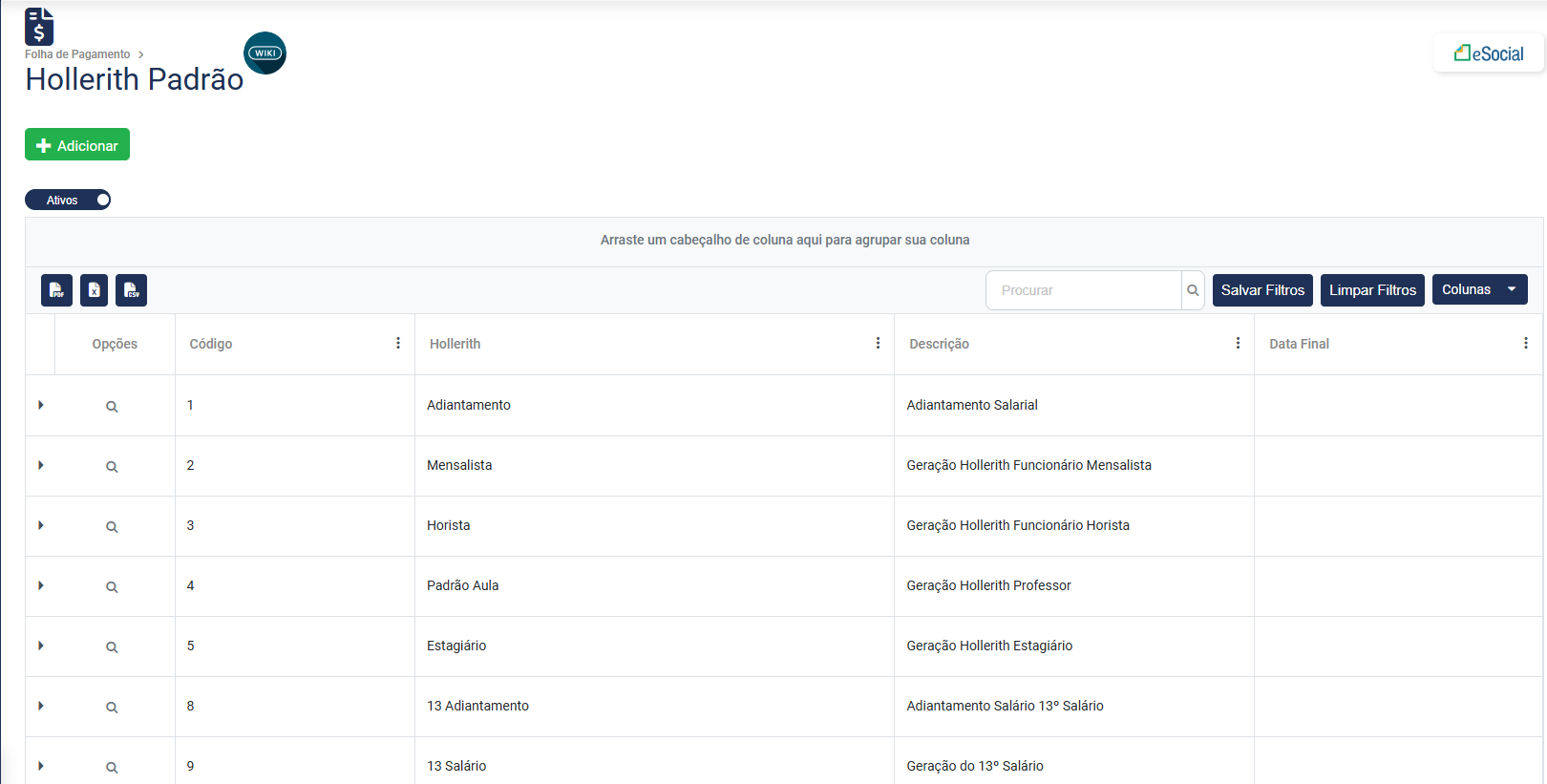Export the table as CSV
Image resolution: width=1547 pixels, height=784 pixels.
tap(131, 290)
